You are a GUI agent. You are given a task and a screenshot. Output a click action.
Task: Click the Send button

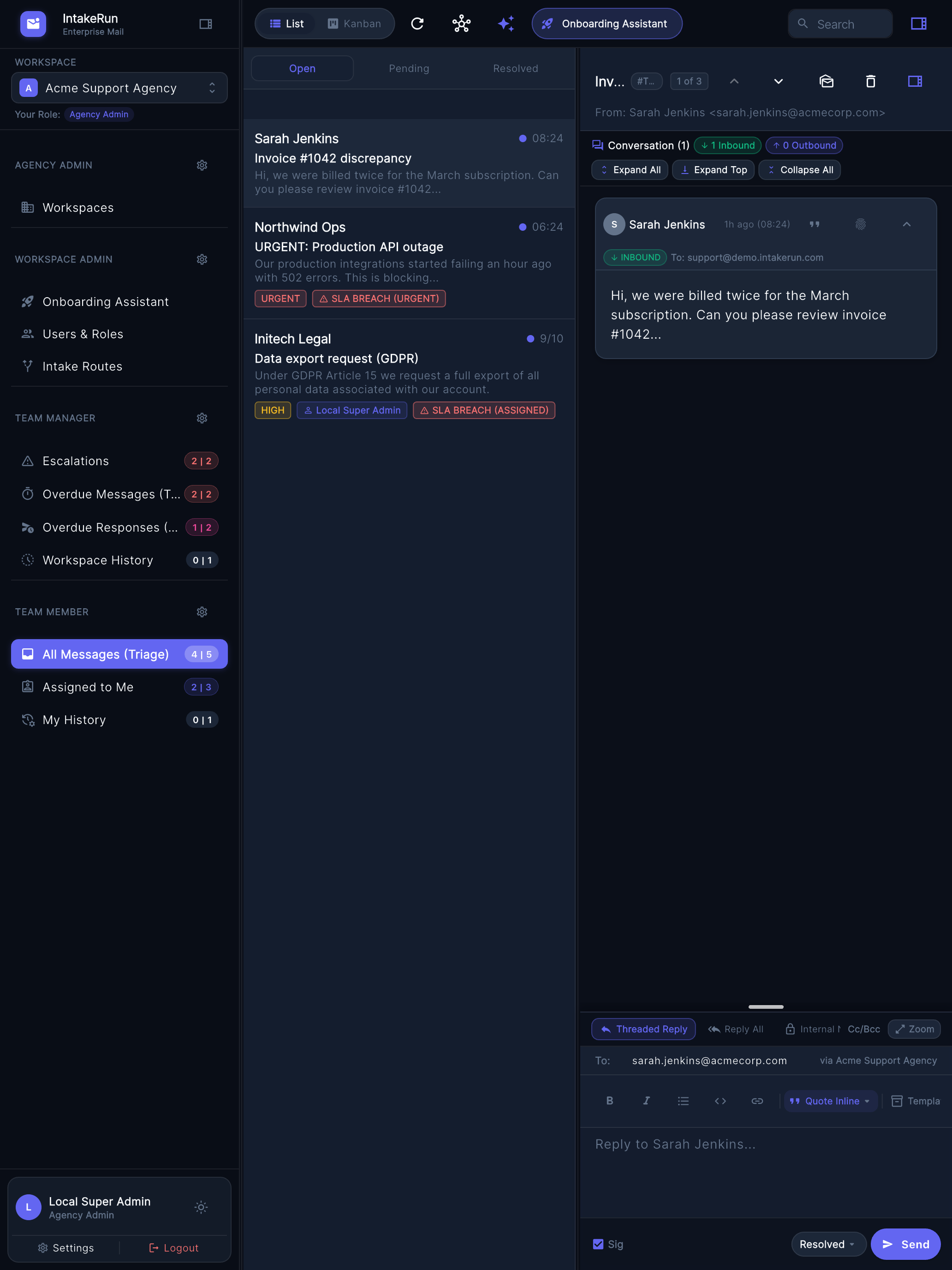coord(905,1244)
